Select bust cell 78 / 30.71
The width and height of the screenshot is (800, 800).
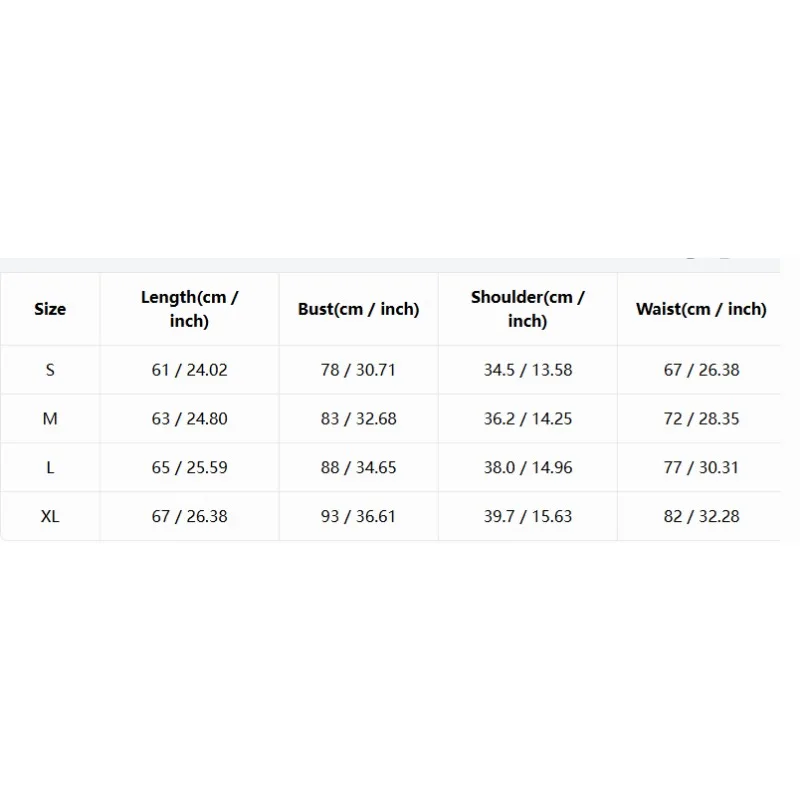tap(358, 370)
